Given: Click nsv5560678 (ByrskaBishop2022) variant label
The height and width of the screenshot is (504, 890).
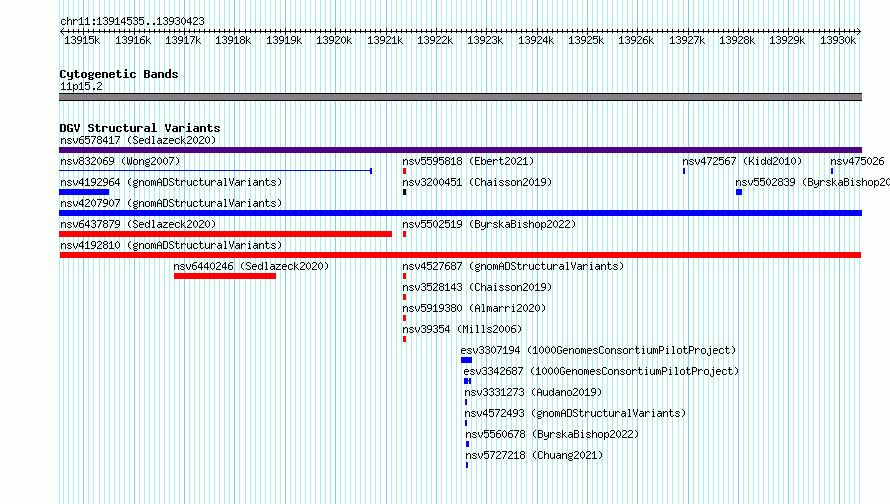Looking at the screenshot, I should pyautogui.click(x=552, y=434).
